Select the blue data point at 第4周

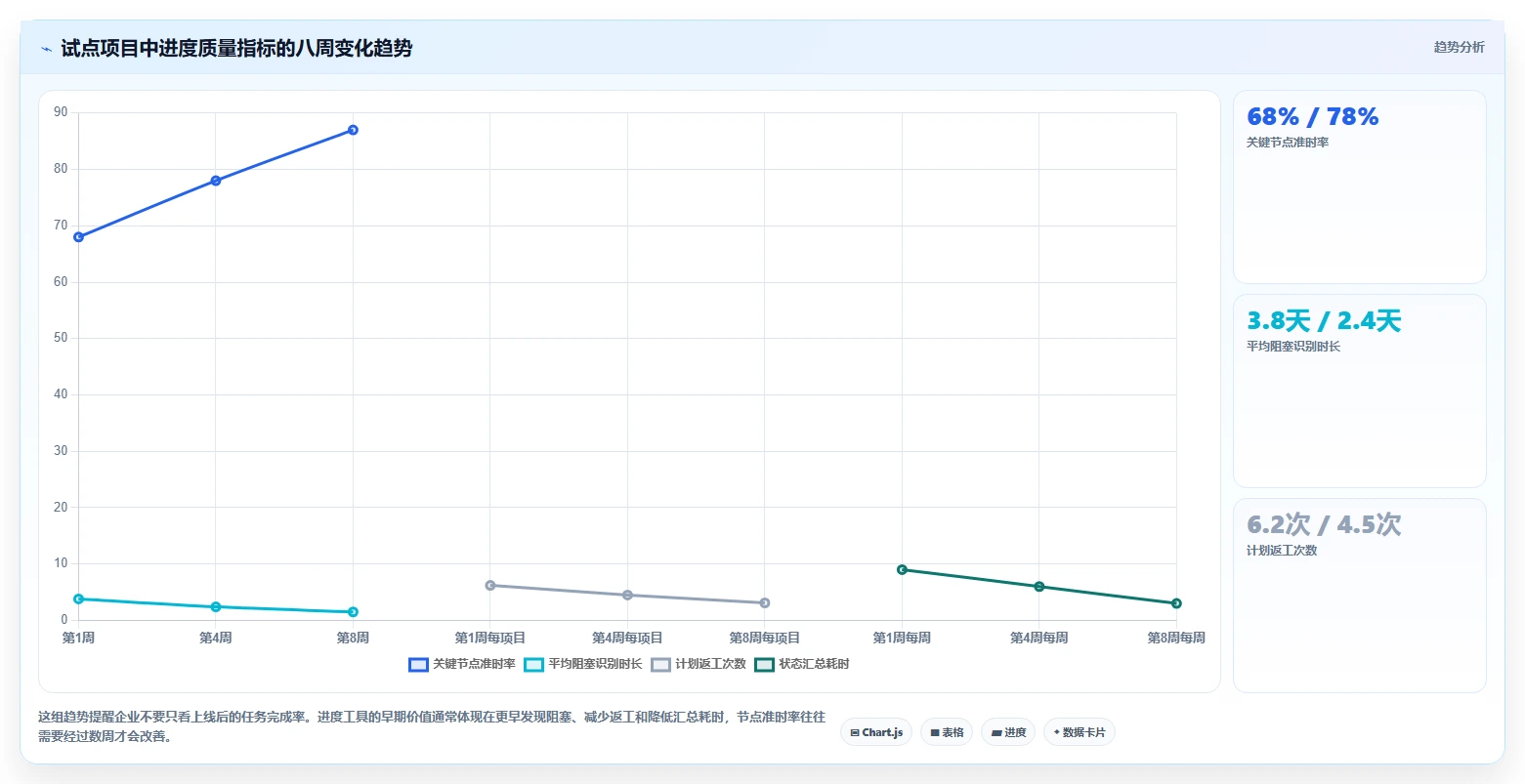(x=216, y=181)
